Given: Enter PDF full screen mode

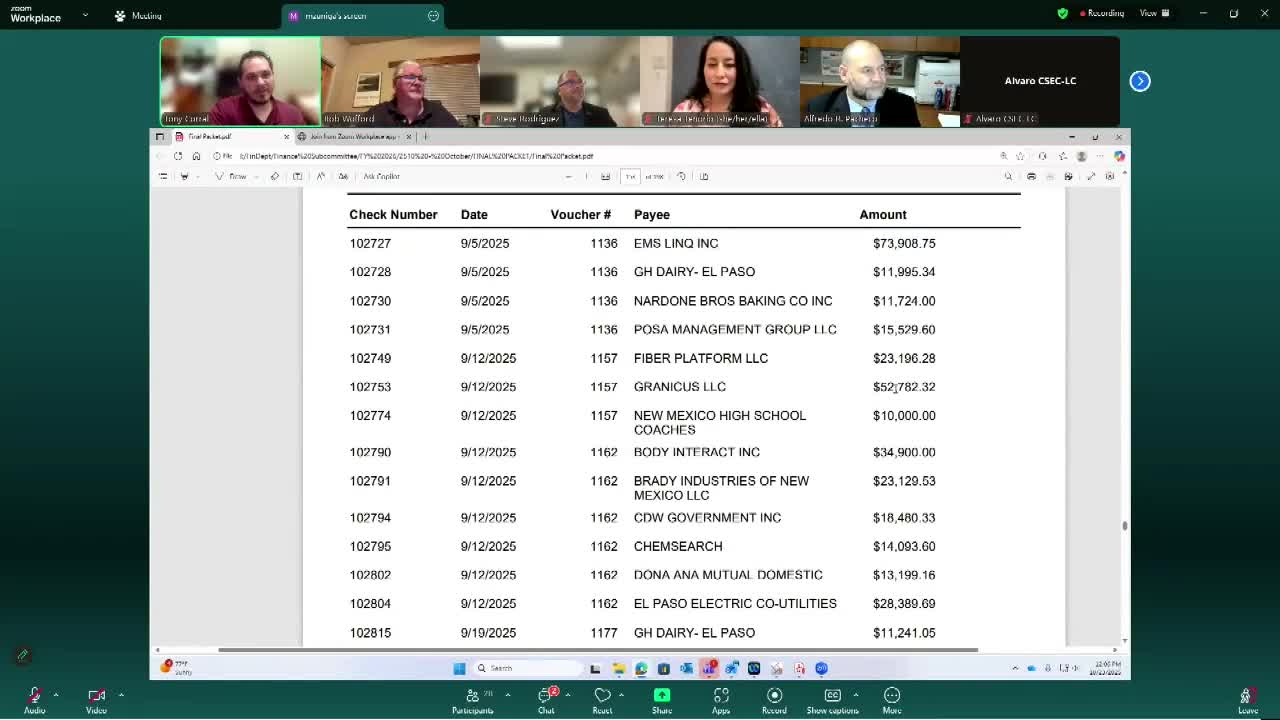Looking at the screenshot, I should (x=1091, y=176).
